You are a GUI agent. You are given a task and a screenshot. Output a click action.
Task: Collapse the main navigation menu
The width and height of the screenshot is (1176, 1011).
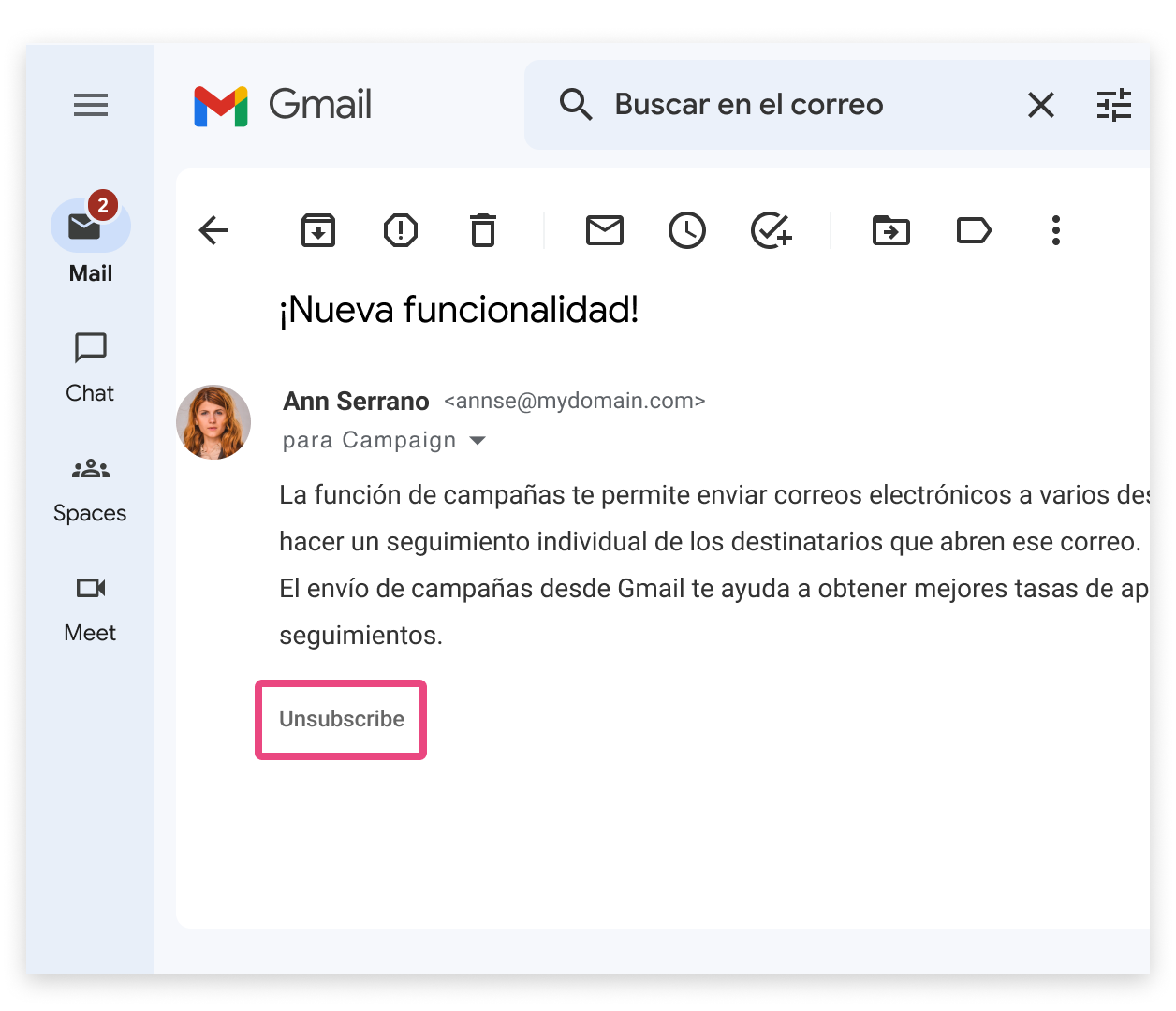pyautogui.click(x=90, y=105)
